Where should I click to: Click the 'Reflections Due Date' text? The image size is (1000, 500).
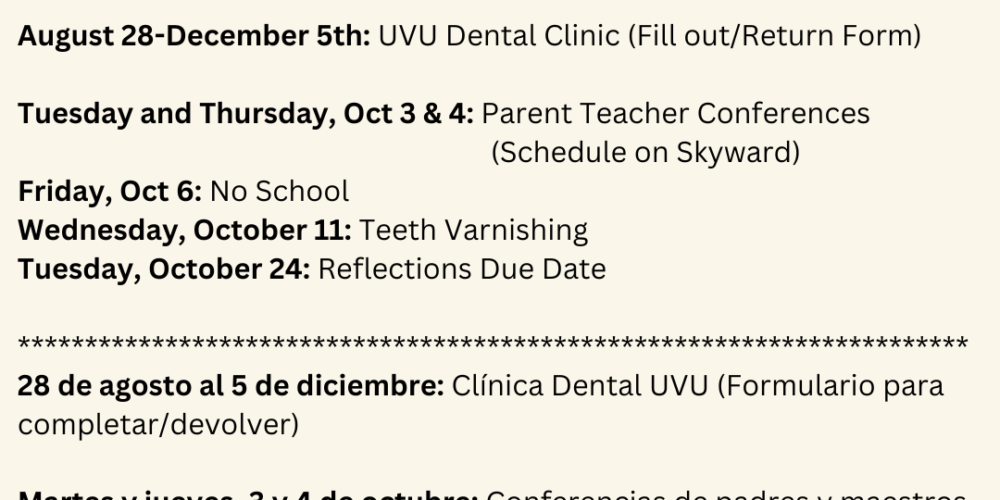[462, 269]
